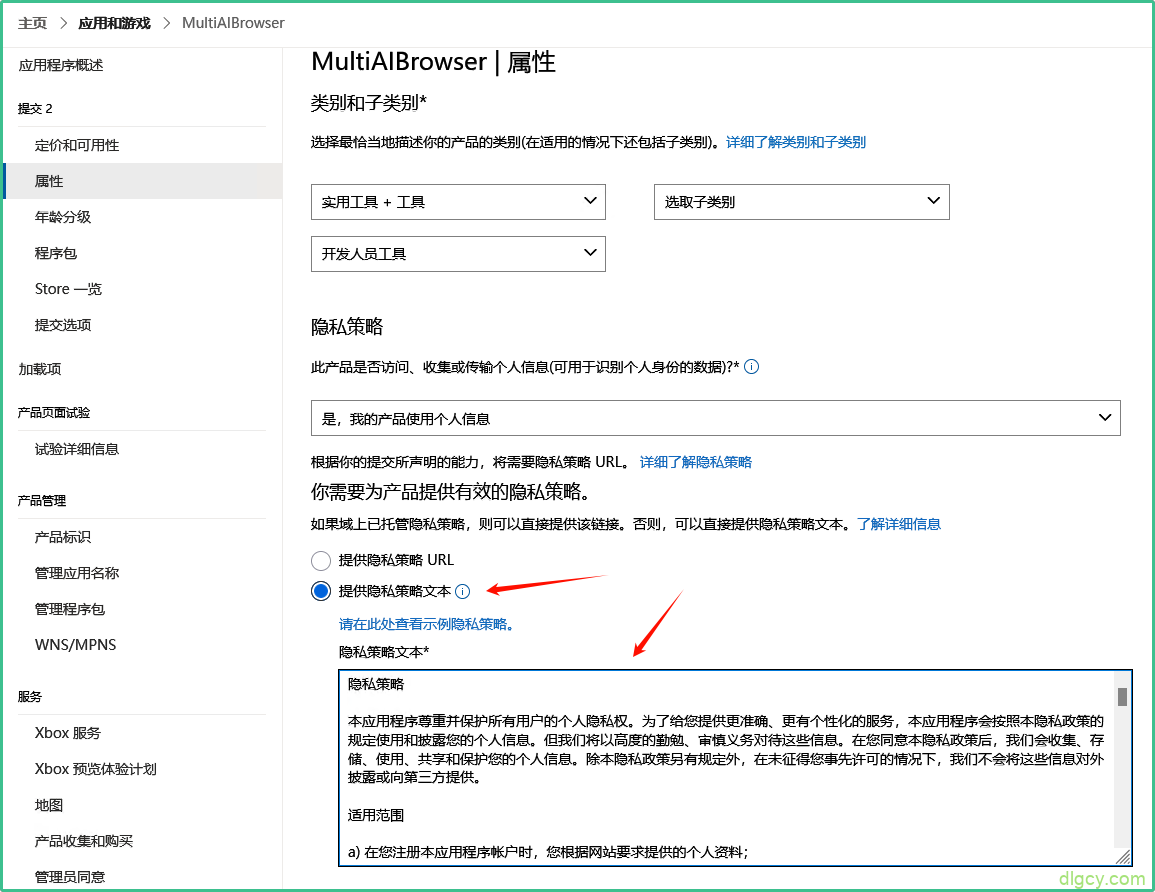Click 详细了解类别和子类别 link
1155x892 pixels.
click(x=795, y=142)
